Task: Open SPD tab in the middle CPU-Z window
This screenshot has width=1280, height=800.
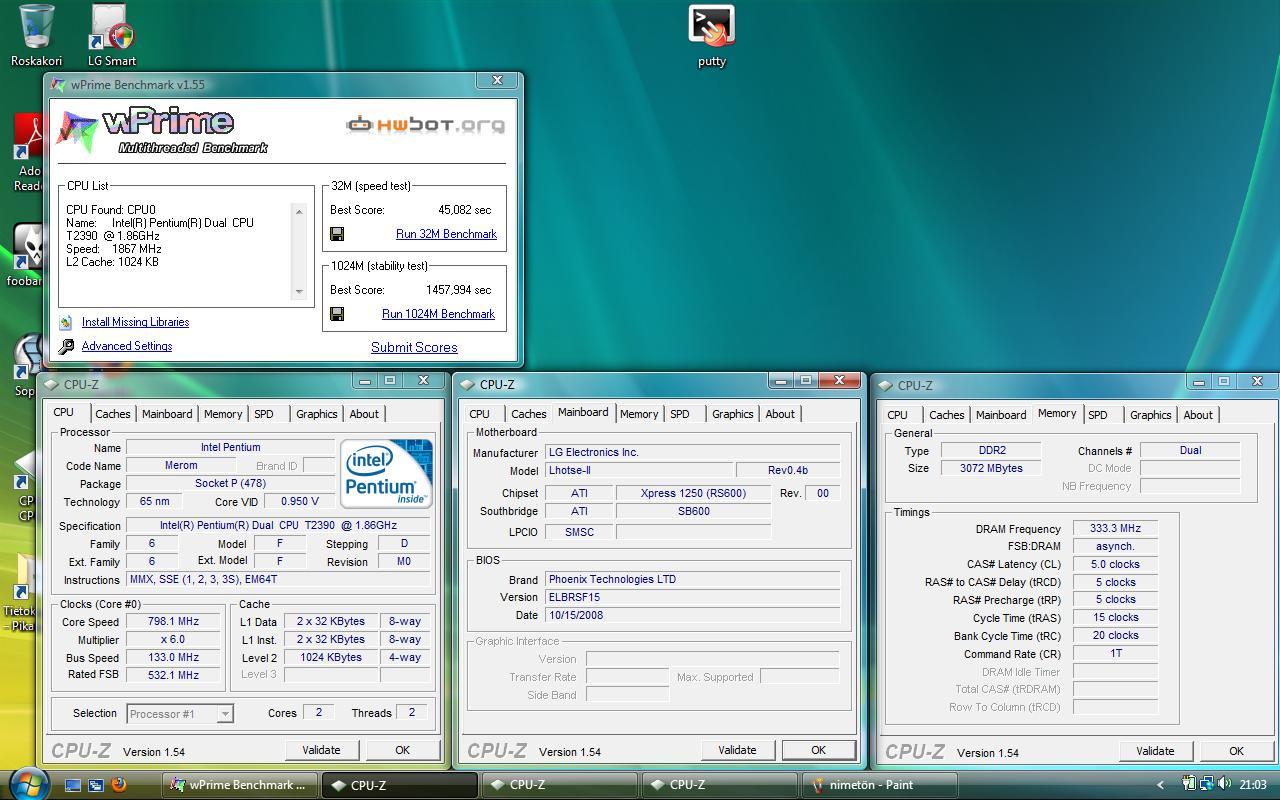Action: (679, 414)
